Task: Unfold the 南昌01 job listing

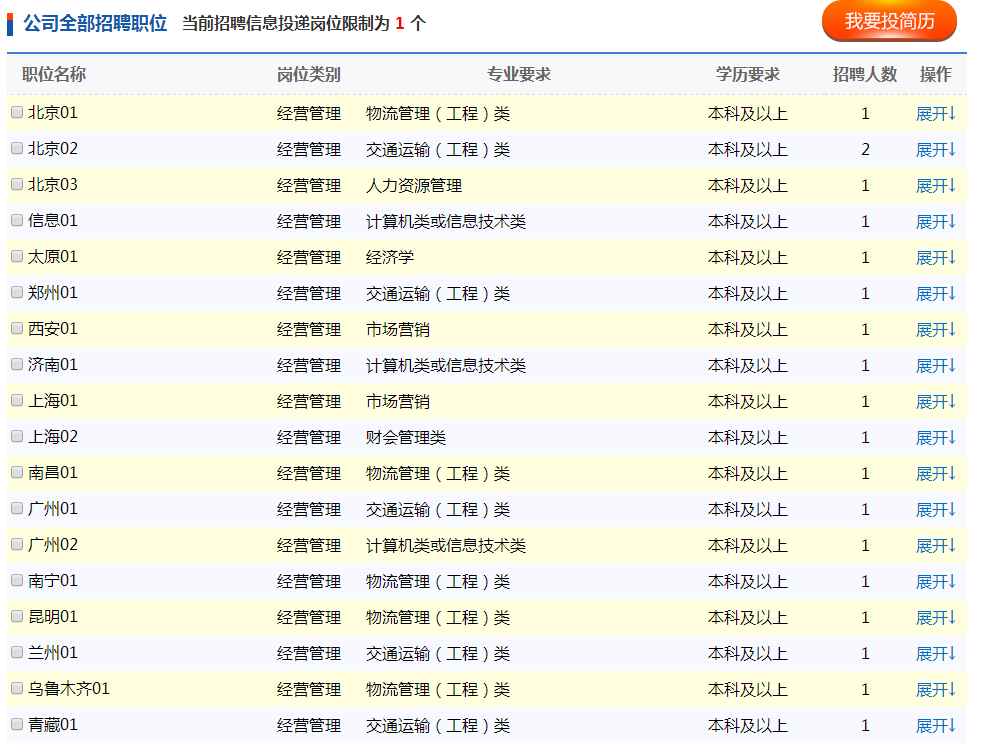Action: tap(935, 474)
